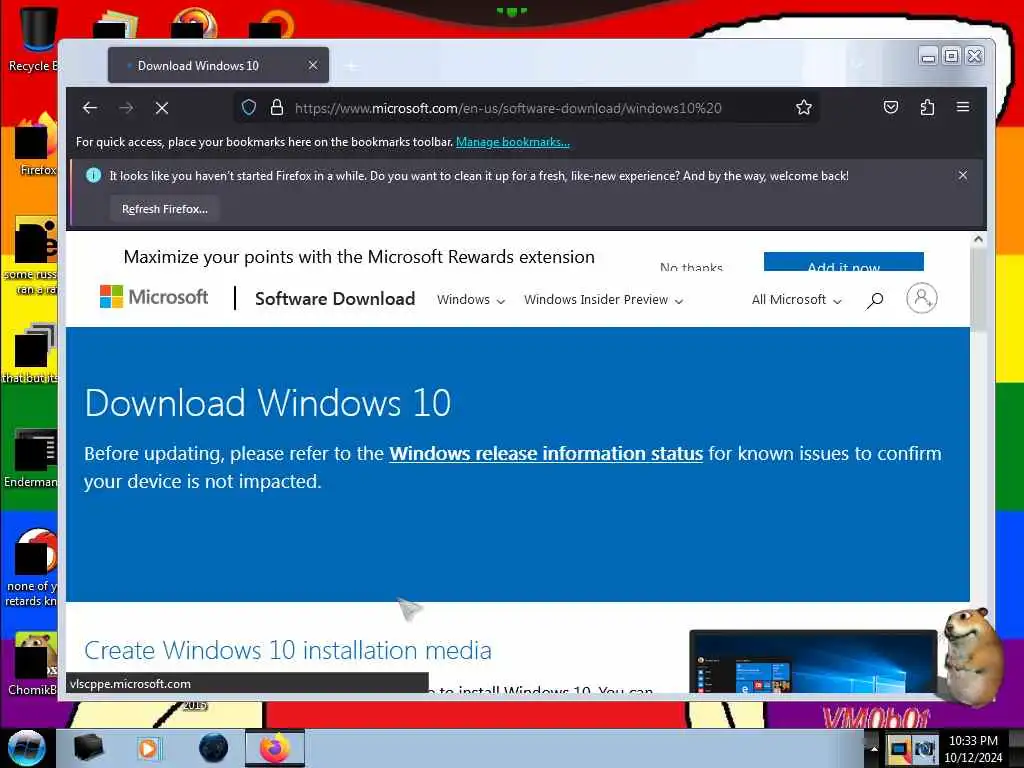
Task: Open the Firefox hamburger application menu
Action: (x=963, y=106)
